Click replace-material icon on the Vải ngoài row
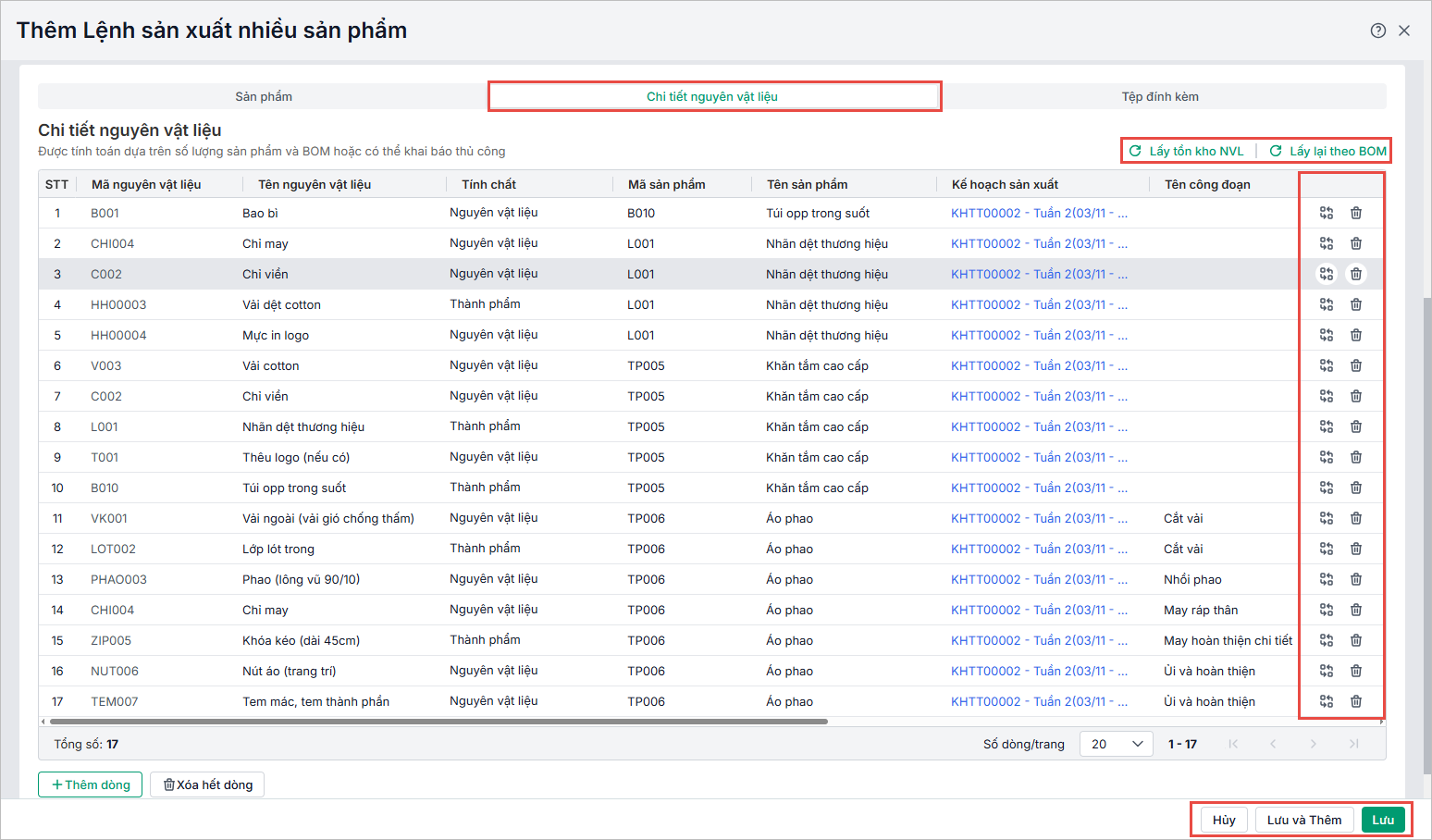Image resolution: width=1432 pixels, height=840 pixels. coord(1326,518)
